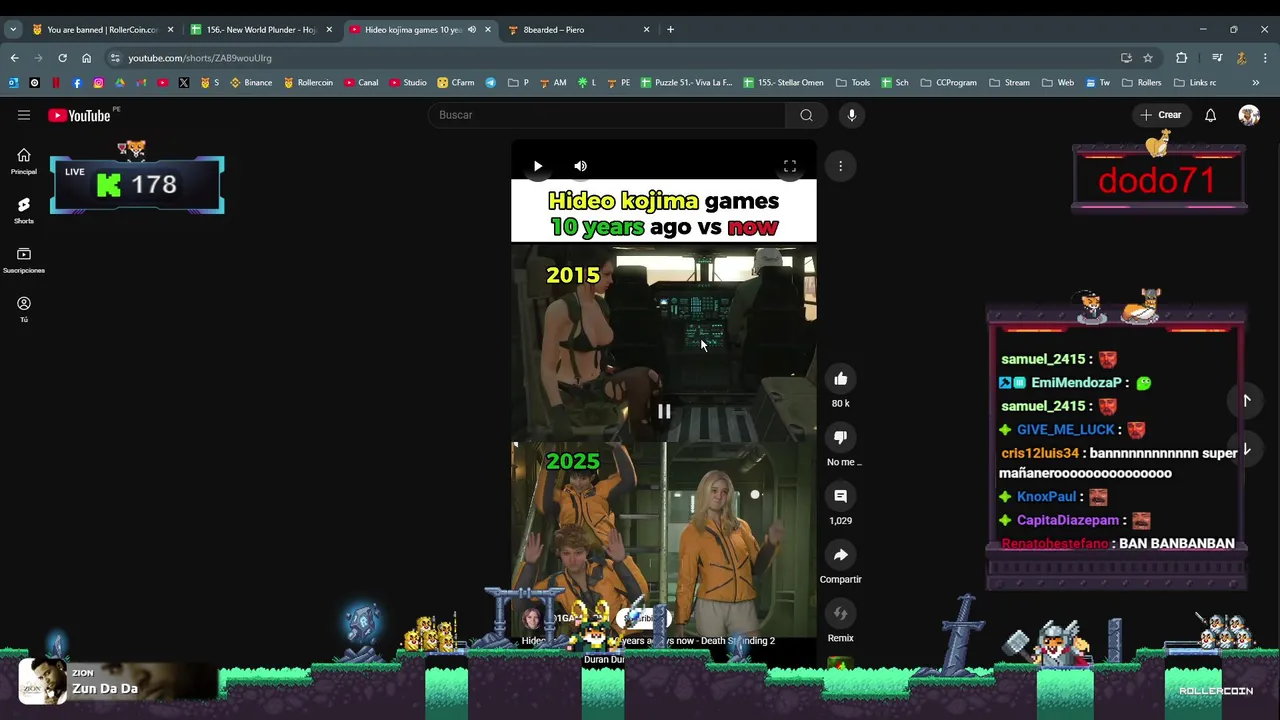Enter fullscreen for the short
Viewport: 1280px width, 720px height.
[790, 166]
